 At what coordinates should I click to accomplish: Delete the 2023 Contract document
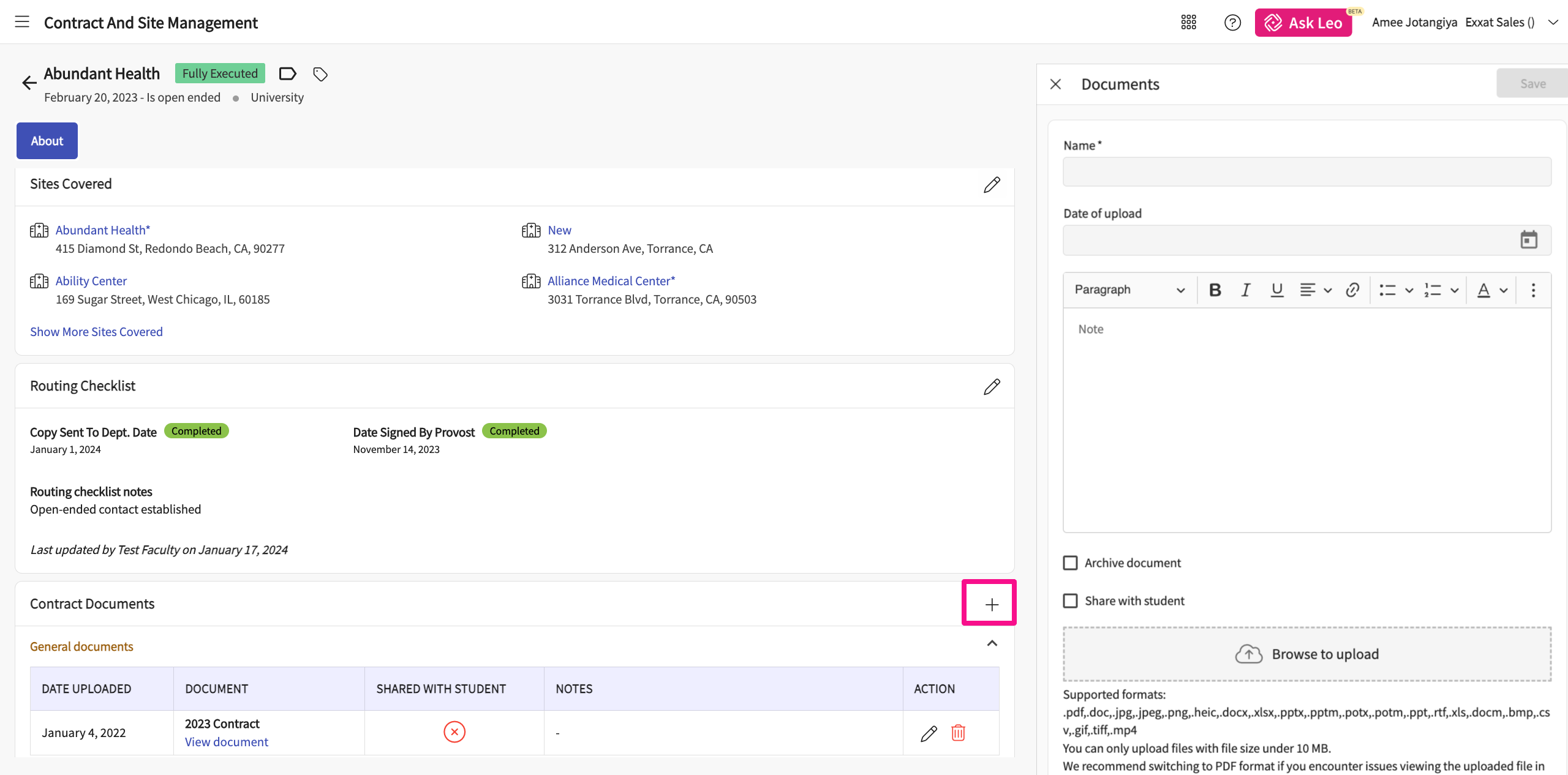pyautogui.click(x=958, y=733)
